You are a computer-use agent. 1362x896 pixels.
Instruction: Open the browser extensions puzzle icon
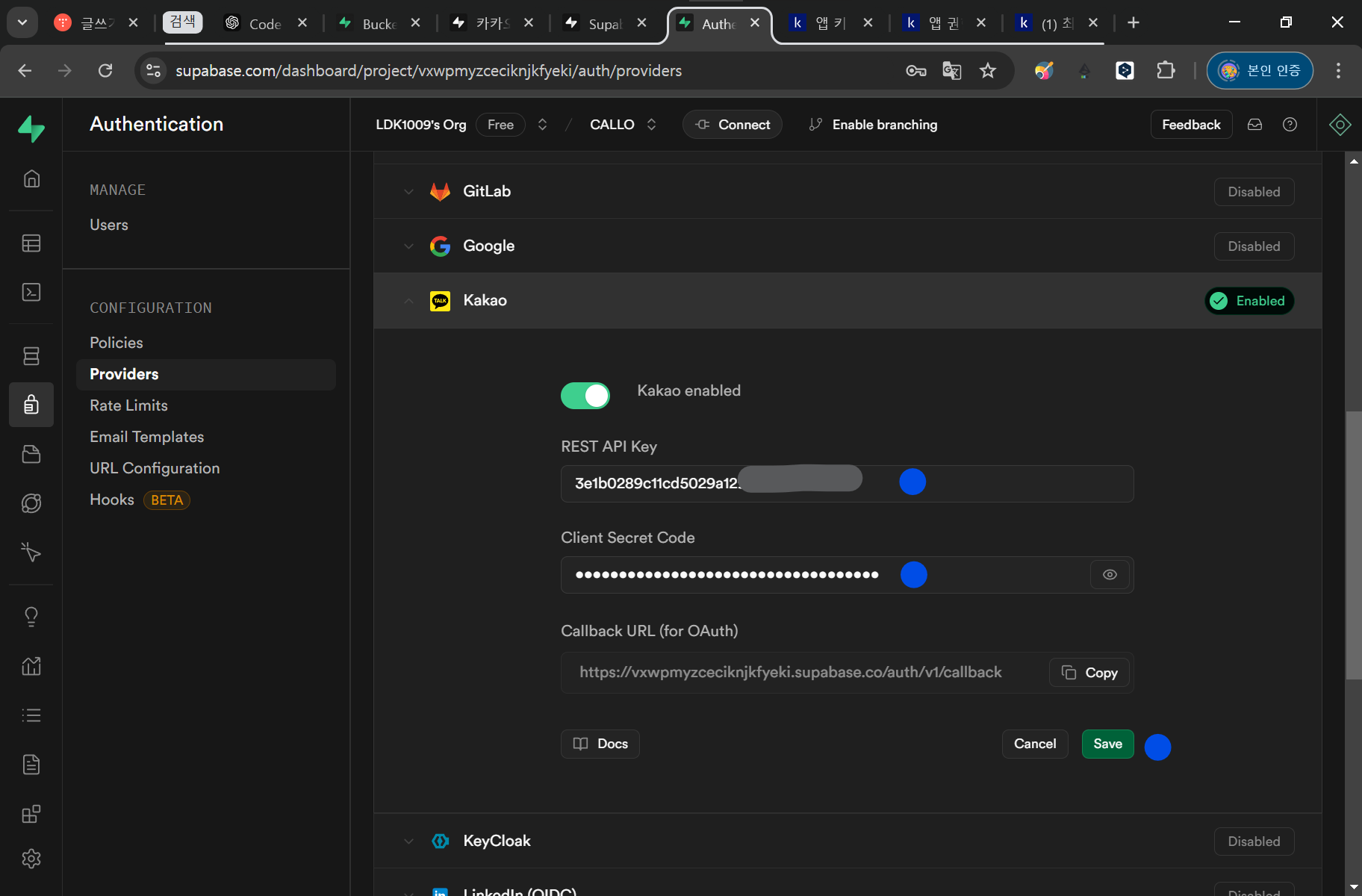[x=1166, y=70]
